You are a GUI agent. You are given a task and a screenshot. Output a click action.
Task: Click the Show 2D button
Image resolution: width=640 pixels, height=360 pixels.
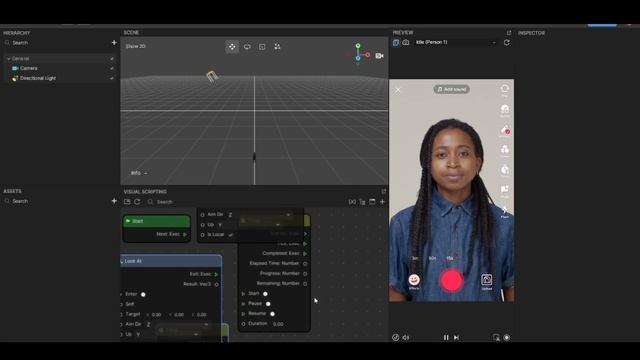pos(136,47)
